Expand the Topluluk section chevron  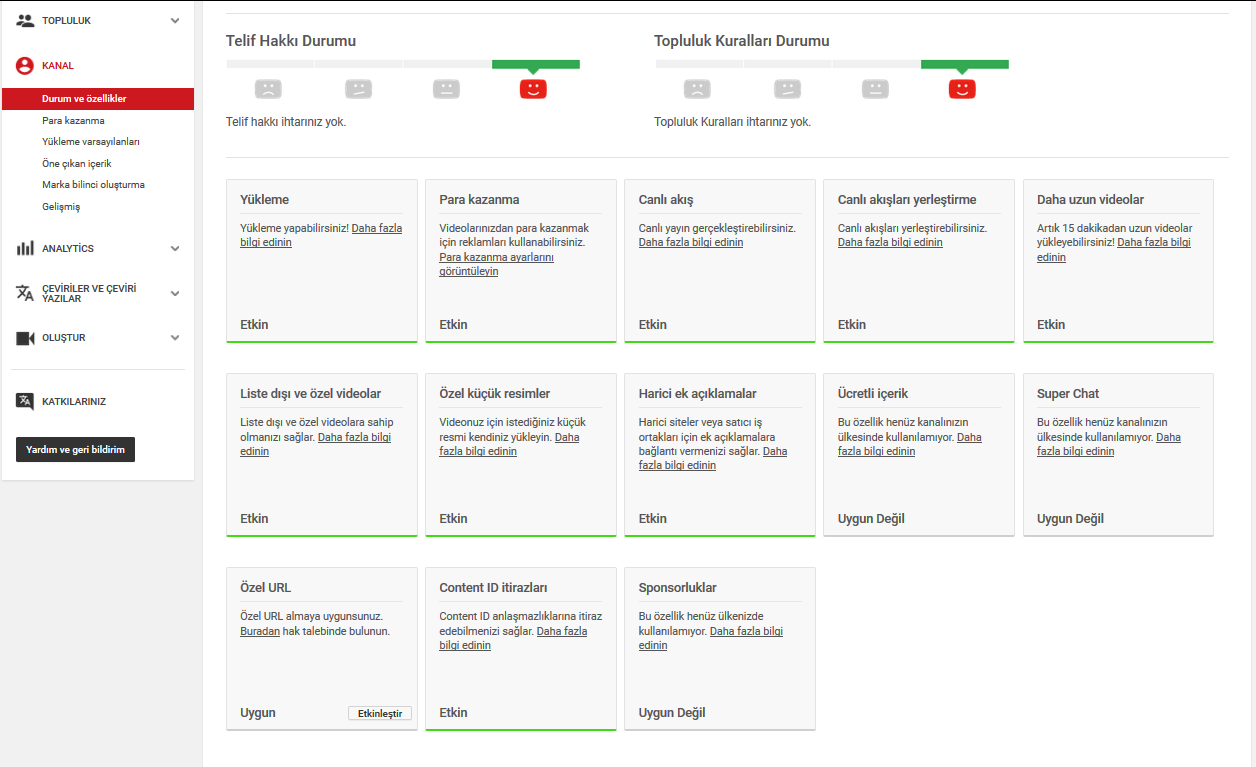[x=175, y=20]
